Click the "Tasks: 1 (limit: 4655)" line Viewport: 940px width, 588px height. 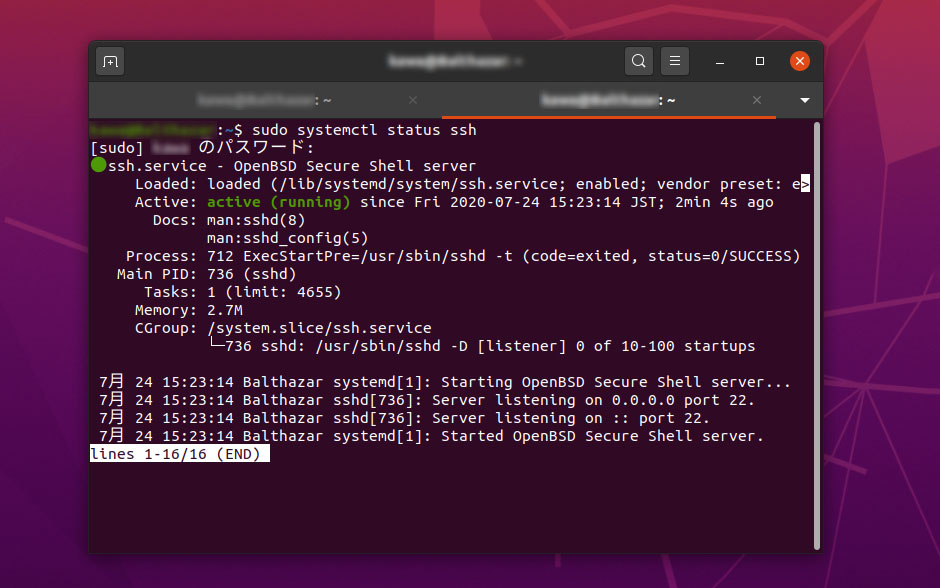(242, 292)
